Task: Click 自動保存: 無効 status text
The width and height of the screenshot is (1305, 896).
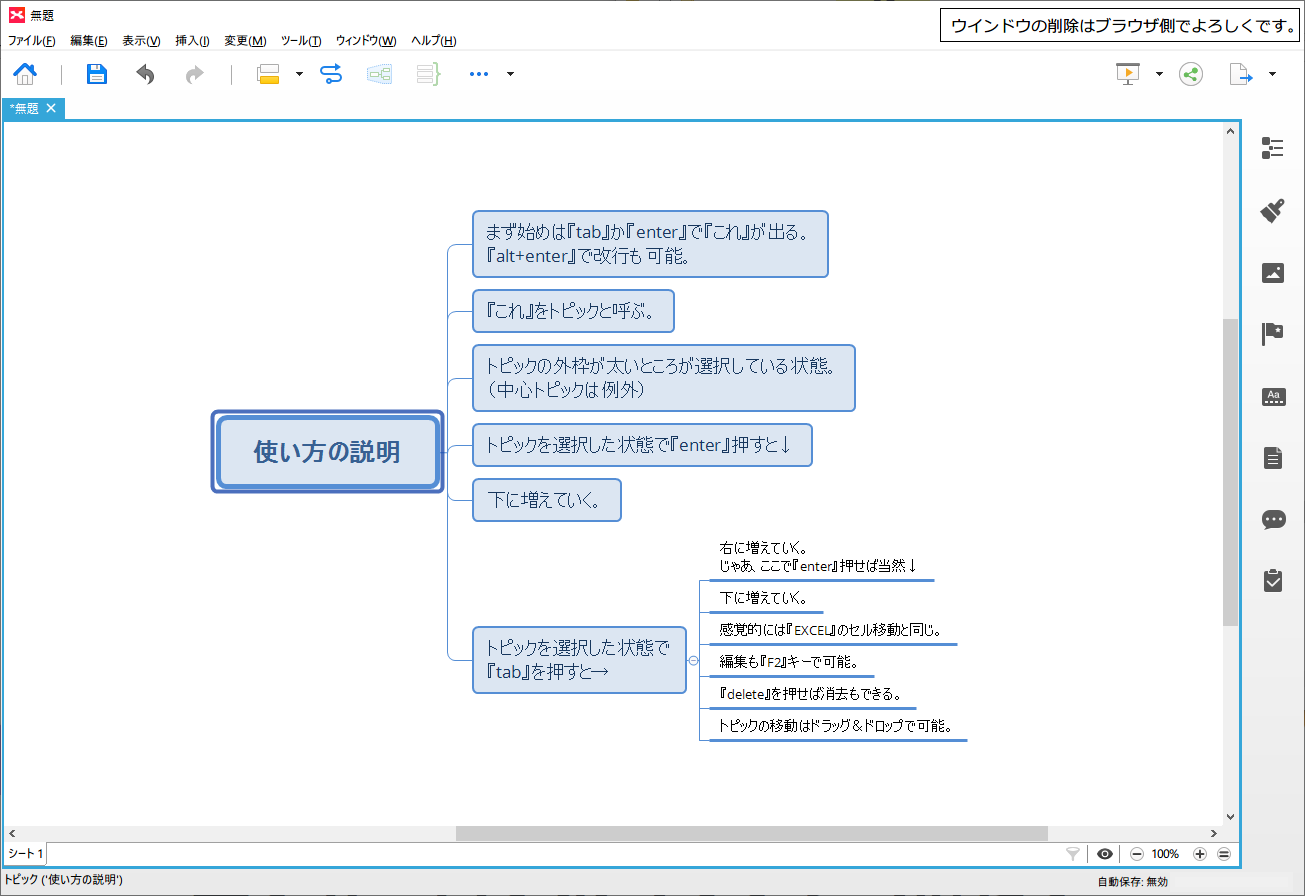Action: point(1132,882)
